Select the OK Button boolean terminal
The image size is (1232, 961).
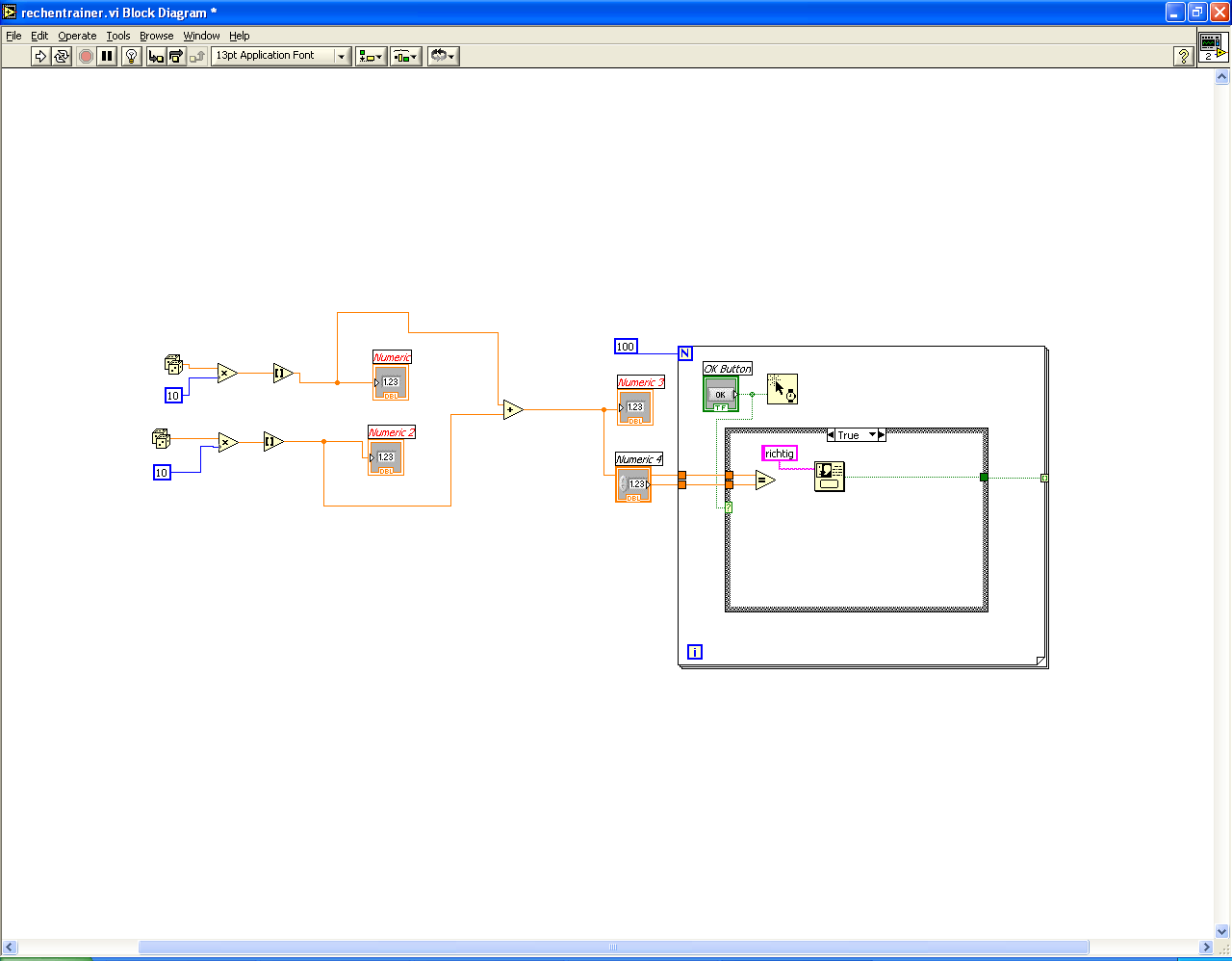721,395
